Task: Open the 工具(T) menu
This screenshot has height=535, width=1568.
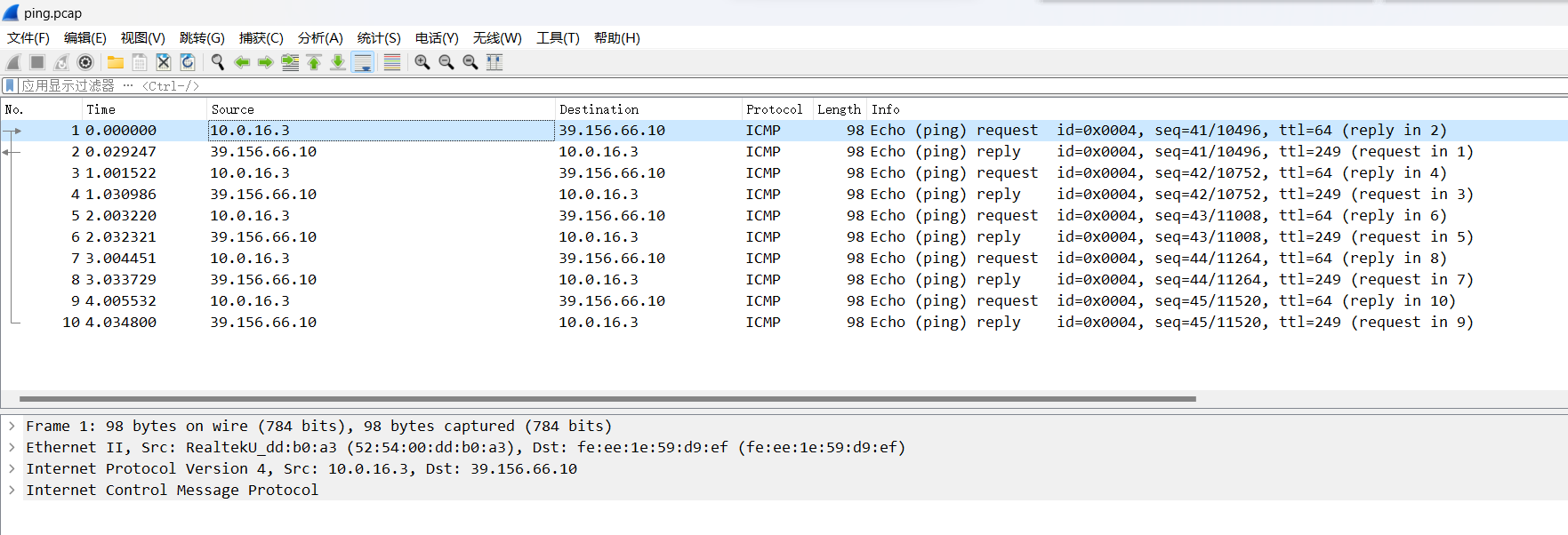Action: pos(558,37)
